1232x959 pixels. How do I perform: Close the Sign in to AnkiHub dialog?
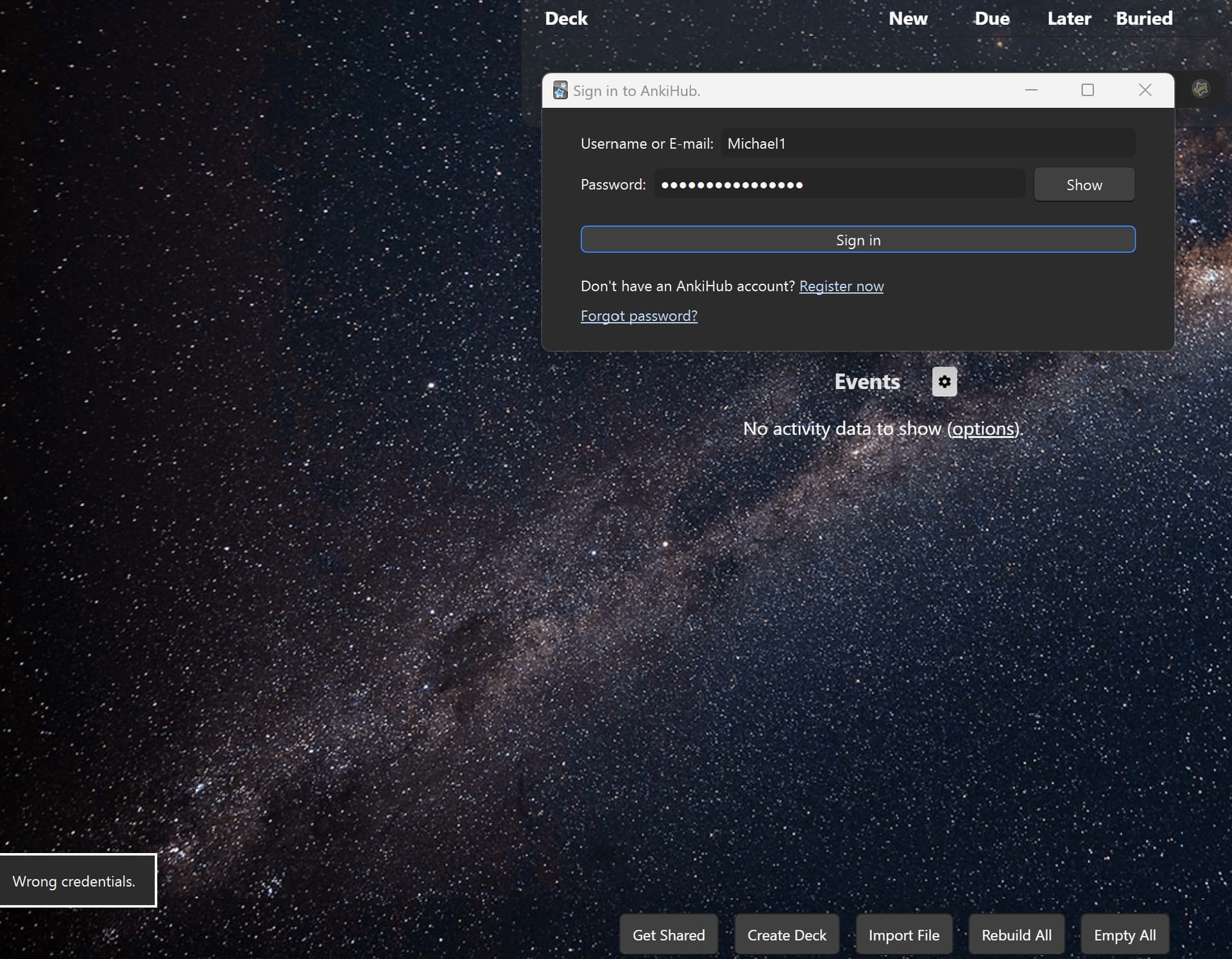pyautogui.click(x=1145, y=90)
